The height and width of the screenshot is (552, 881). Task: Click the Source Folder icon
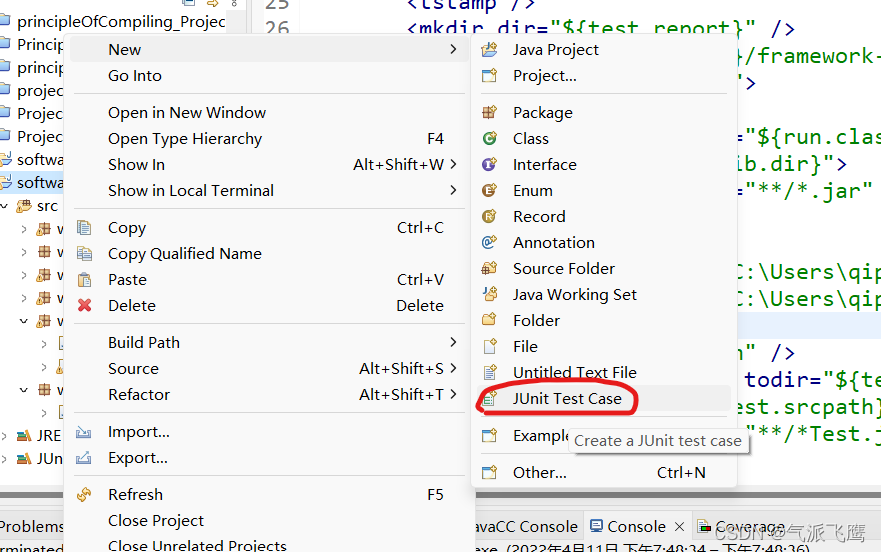pos(489,268)
